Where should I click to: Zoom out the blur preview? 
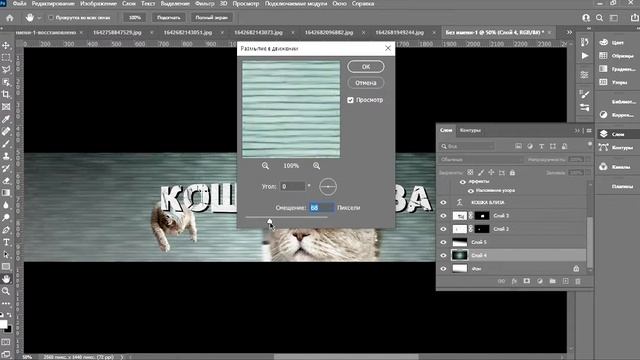pyautogui.click(x=265, y=166)
